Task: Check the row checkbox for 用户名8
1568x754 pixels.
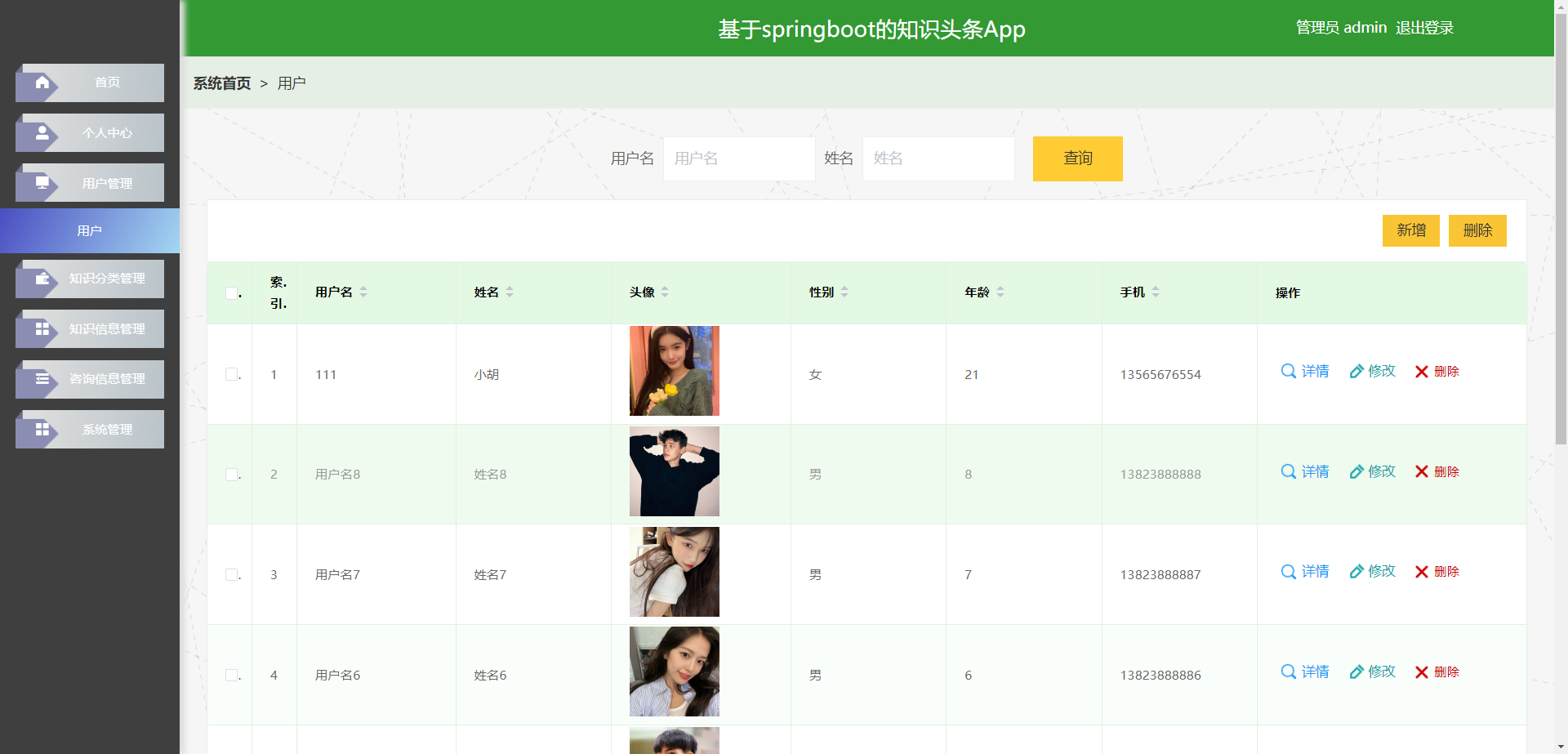Action: tap(232, 475)
